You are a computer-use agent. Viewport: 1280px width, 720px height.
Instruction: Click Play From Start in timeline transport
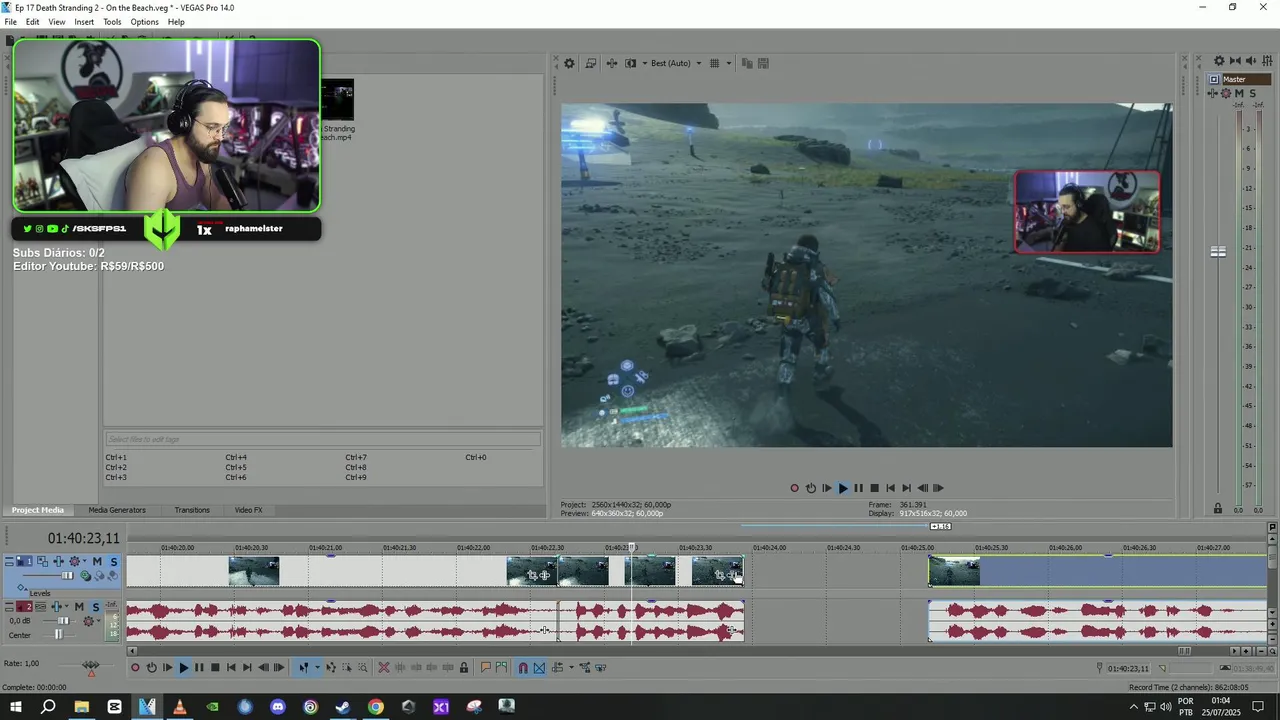[167, 667]
